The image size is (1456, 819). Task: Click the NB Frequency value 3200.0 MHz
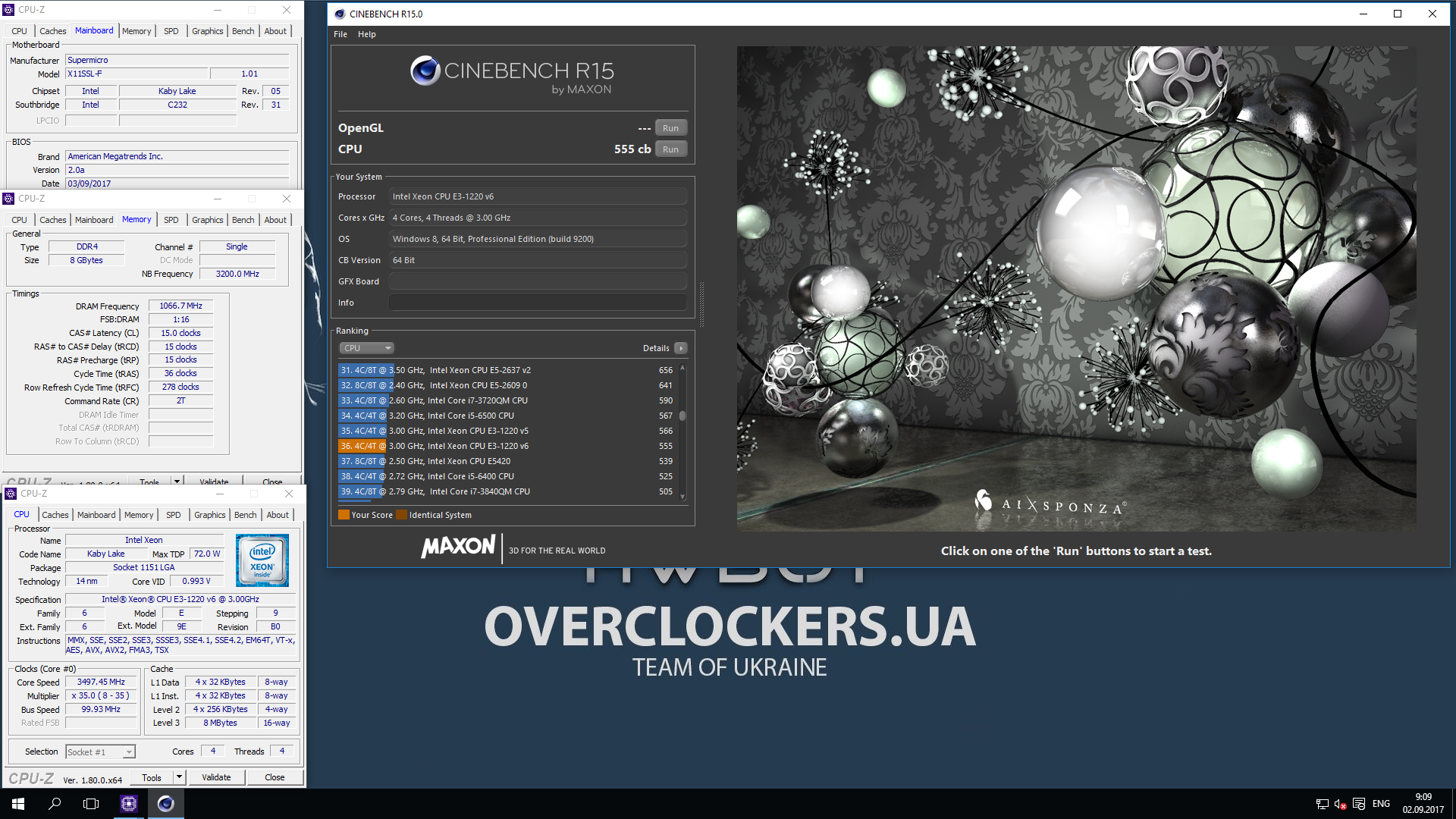(x=237, y=274)
